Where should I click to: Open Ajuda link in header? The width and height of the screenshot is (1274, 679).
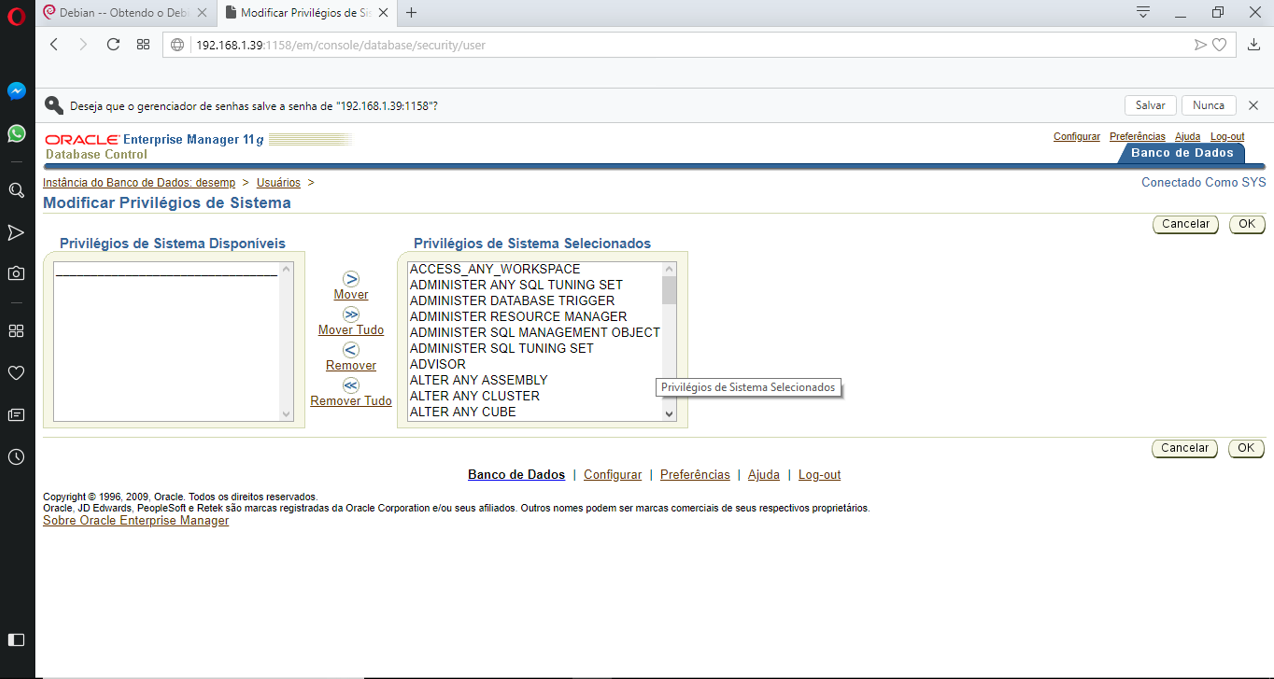pyautogui.click(x=1188, y=137)
